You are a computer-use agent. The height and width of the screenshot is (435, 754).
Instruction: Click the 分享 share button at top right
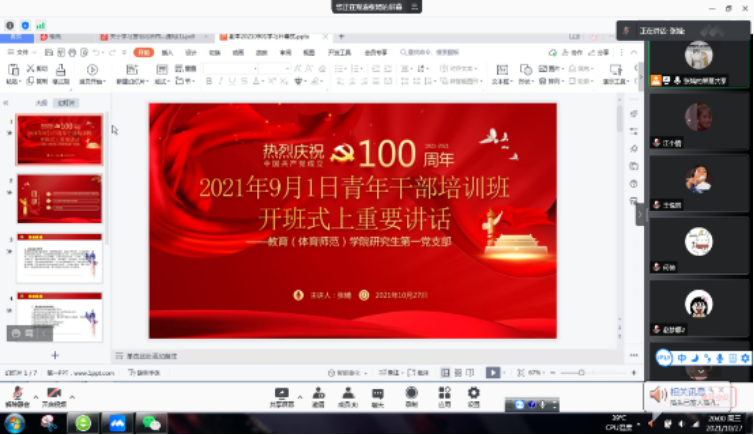599,52
